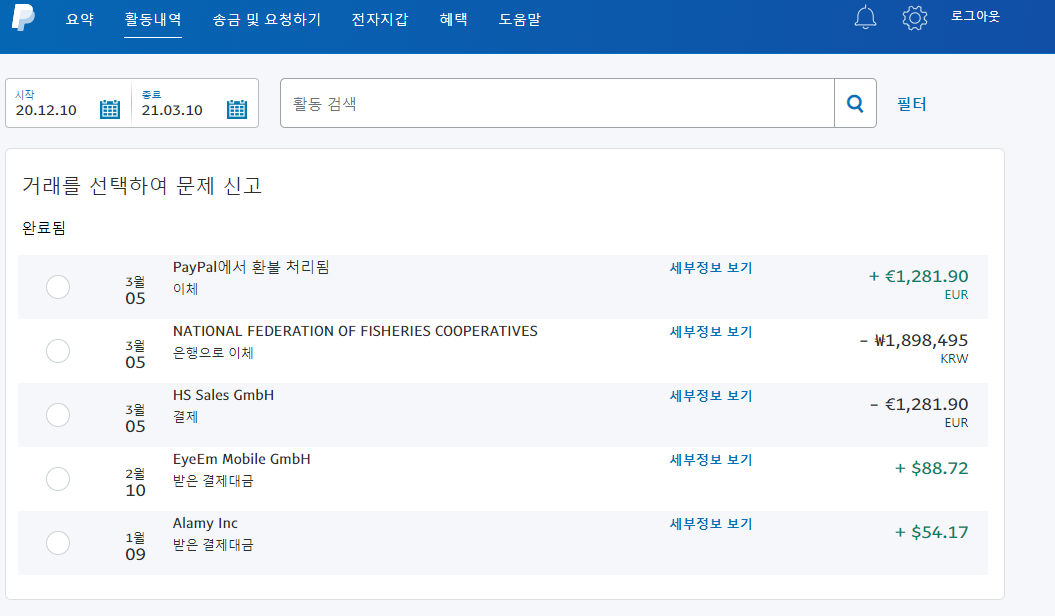
Task: Click the magnifier search button
Action: pyautogui.click(x=855, y=103)
